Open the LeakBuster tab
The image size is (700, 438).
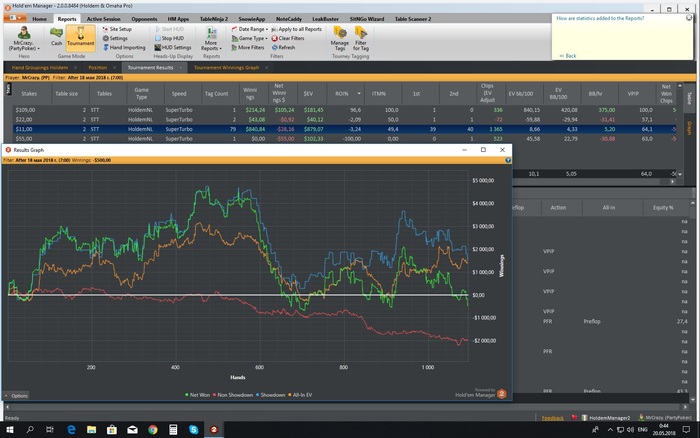coord(325,19)
